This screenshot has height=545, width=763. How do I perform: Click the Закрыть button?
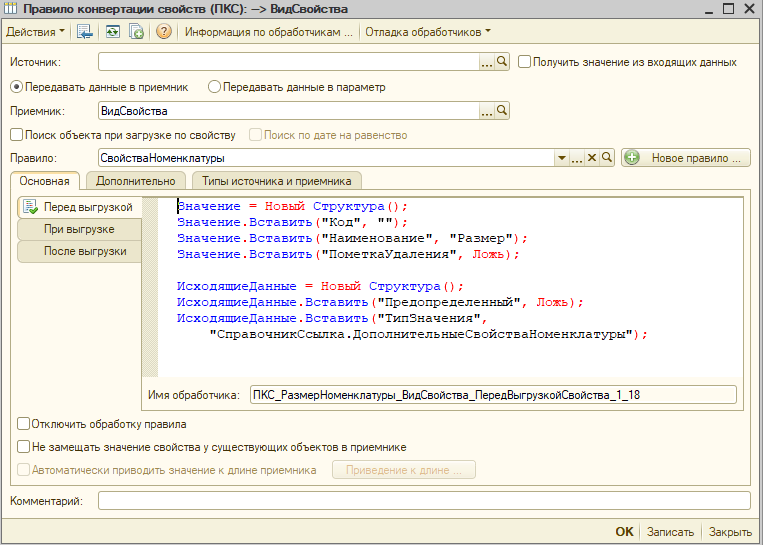(x=730, y=532)
